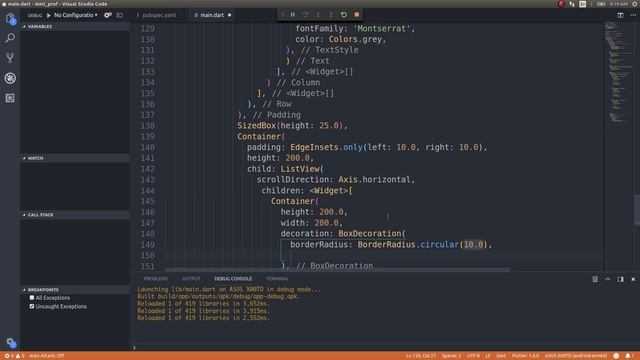Open the network indicator in the top bar

point(572,4)
